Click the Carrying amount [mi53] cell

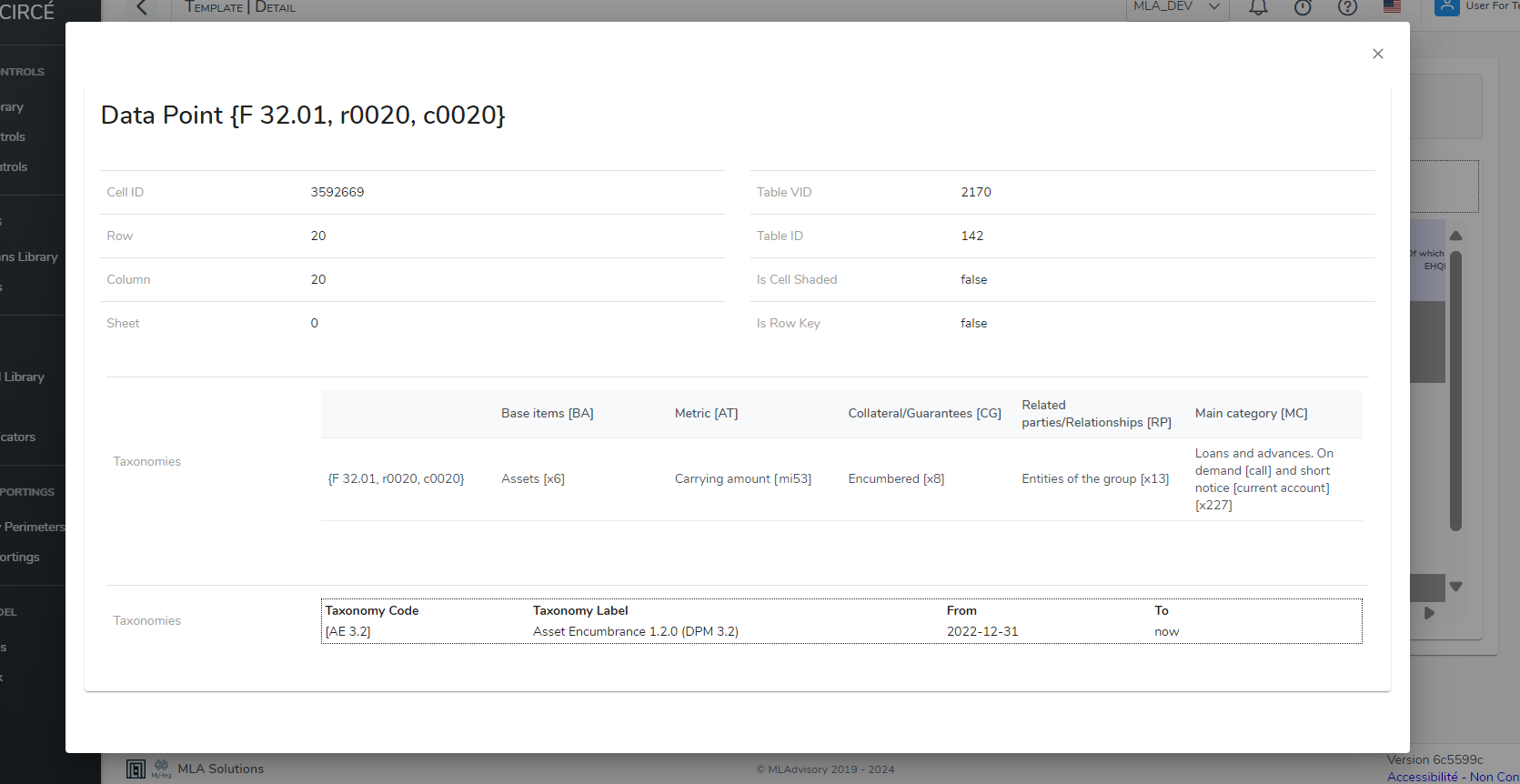pos(743,478)
